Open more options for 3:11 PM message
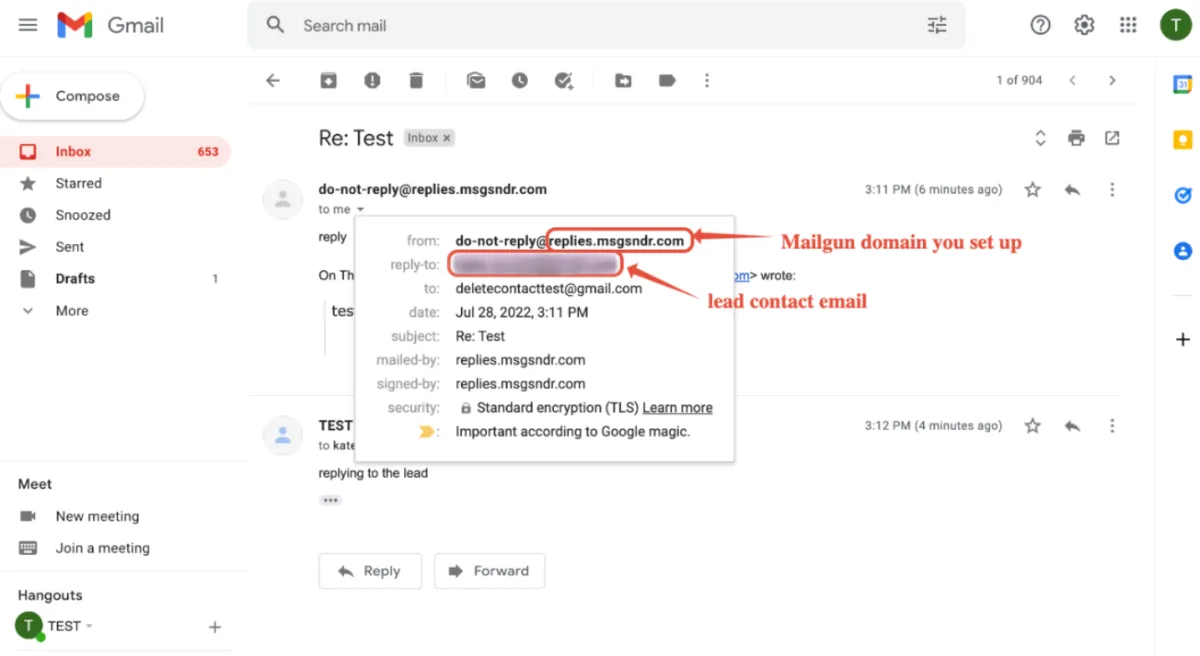Screen dimensions: 1200x656 [1112, 189]
